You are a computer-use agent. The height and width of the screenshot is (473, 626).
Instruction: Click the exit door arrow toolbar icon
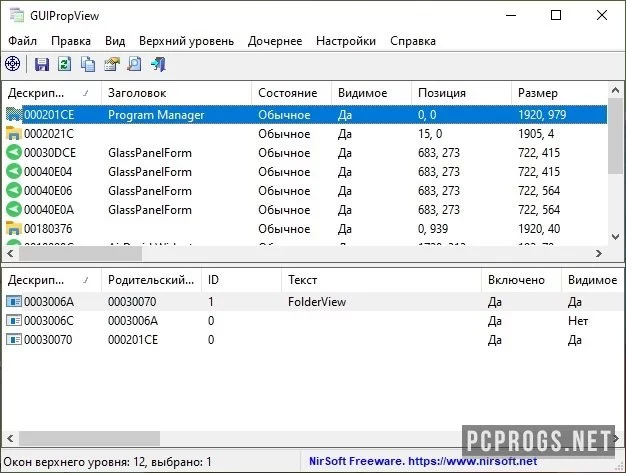(x=158, y=64)
